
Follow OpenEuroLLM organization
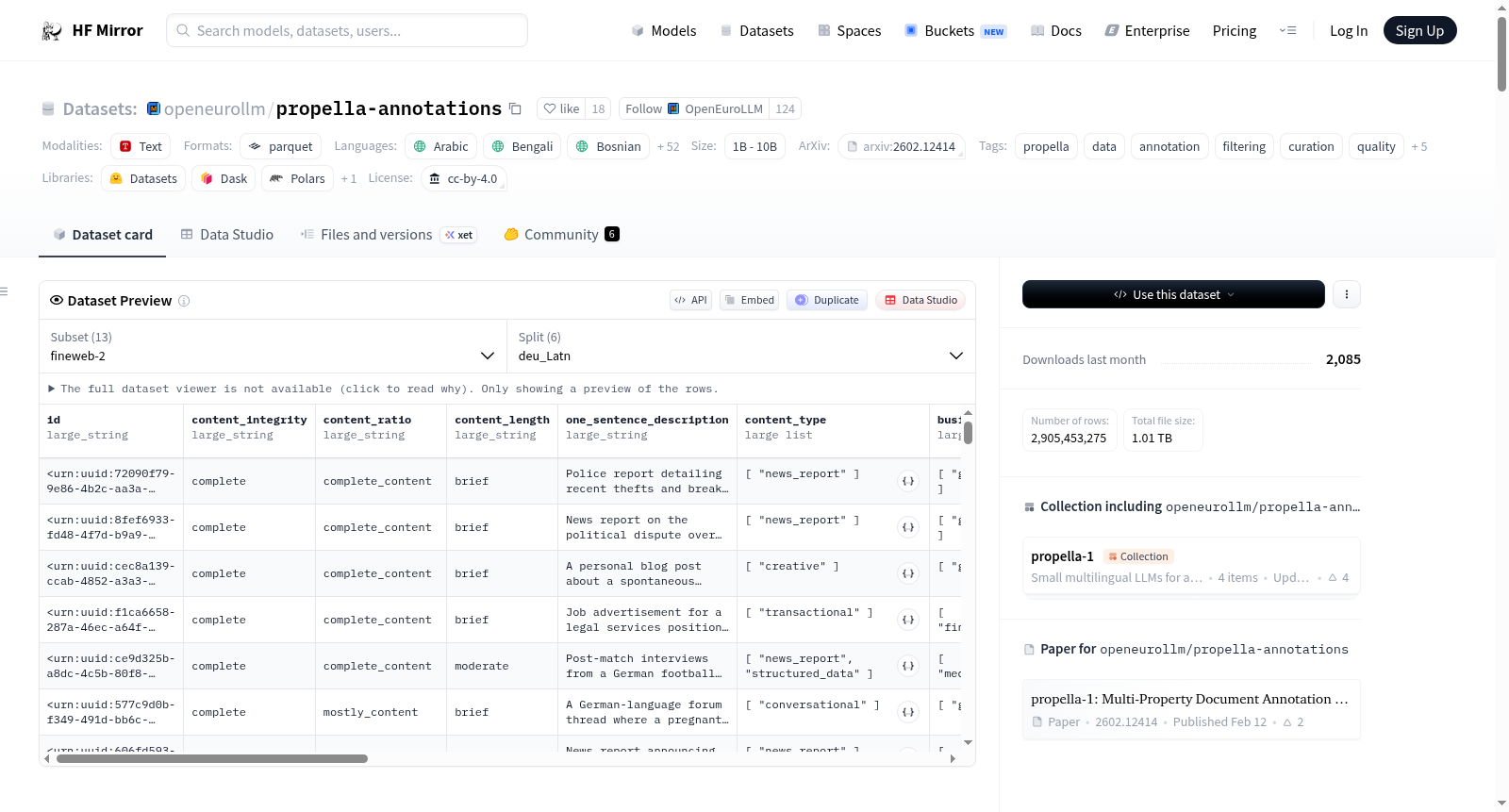694,108
